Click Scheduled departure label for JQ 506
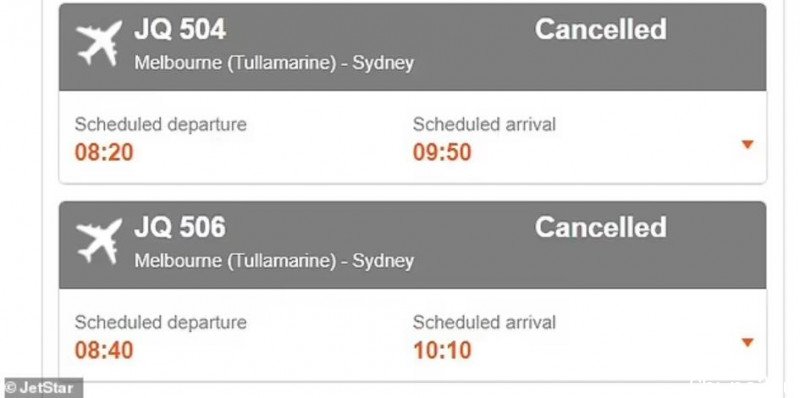The height and width of the screenshot is (398, 800). point(161,322)
